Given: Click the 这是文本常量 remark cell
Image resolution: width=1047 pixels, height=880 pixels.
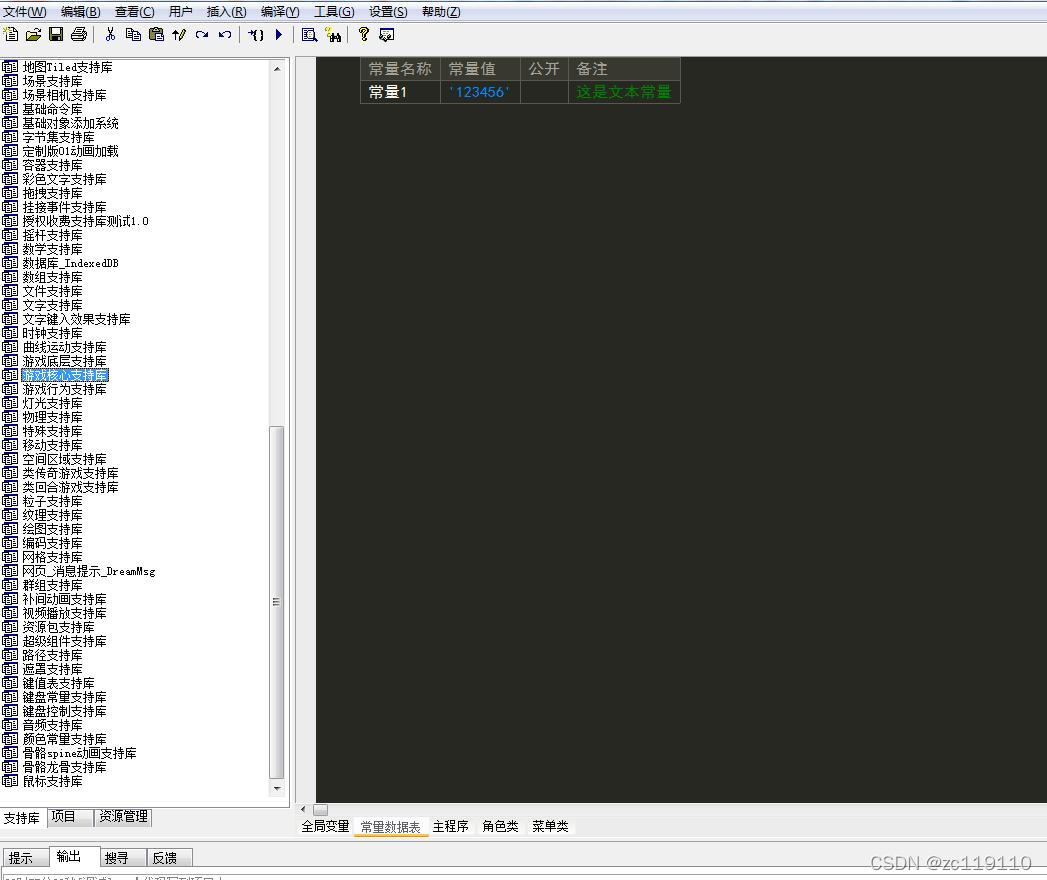Looking at the screenshot, I should [624, 92].
